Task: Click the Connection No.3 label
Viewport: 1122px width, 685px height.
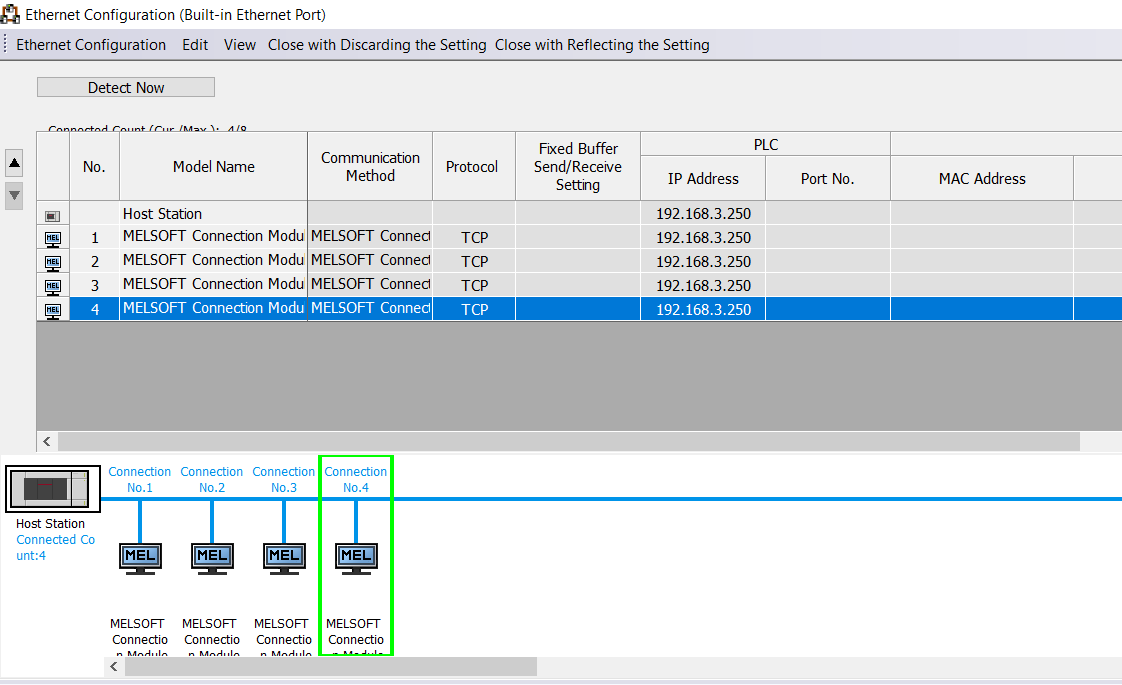Action: pos(283,480)
